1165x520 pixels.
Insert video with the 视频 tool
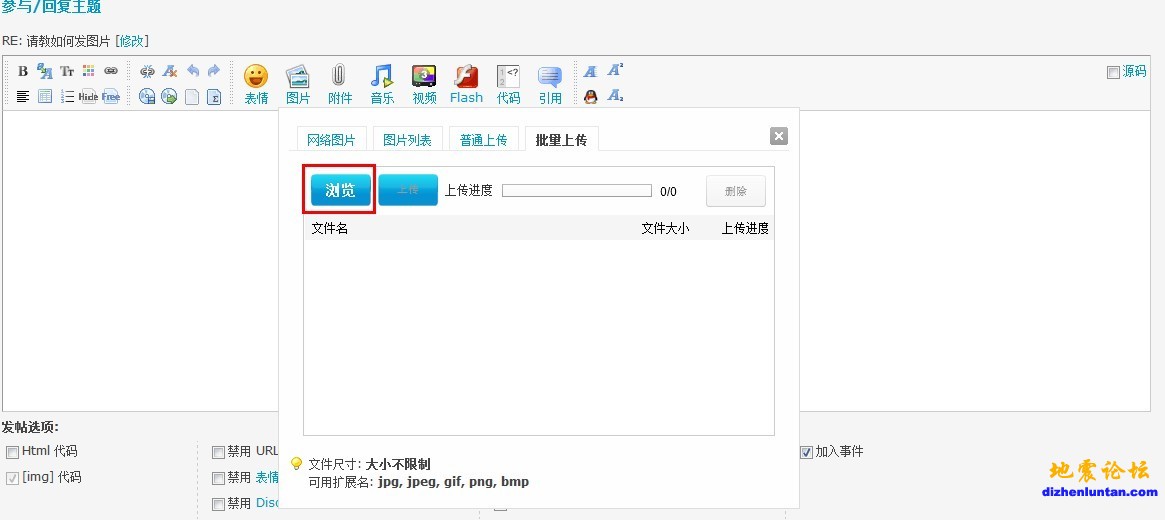pyautogui.click(x=424, y=84)
